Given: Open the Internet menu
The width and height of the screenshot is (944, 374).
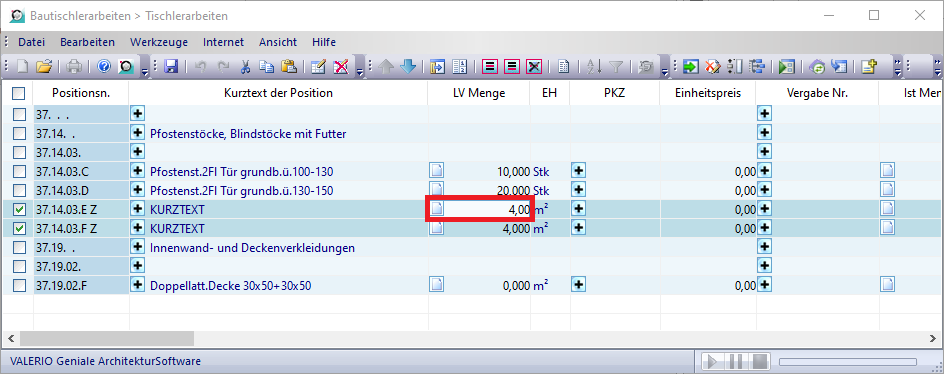Looking at the screenshot, I should (223, 42).
